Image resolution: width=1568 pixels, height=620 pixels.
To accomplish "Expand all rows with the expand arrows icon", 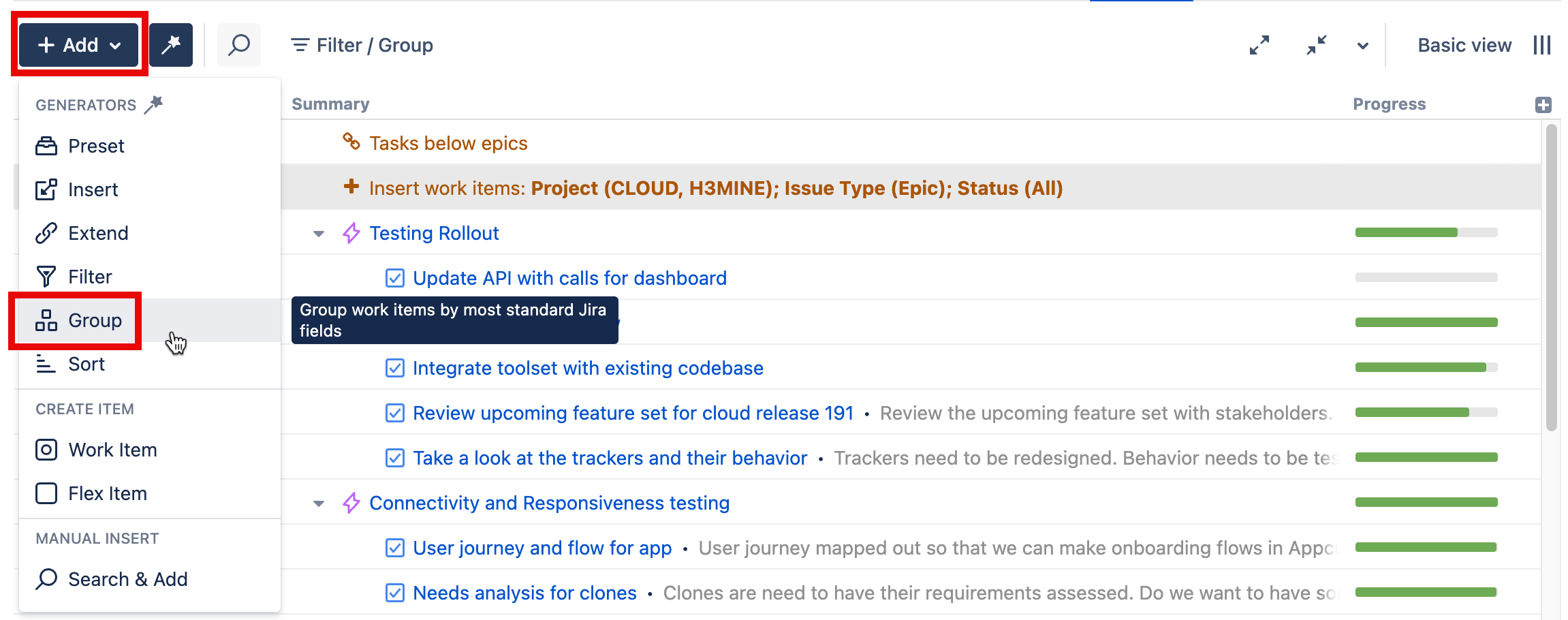I will [1259, 45].
